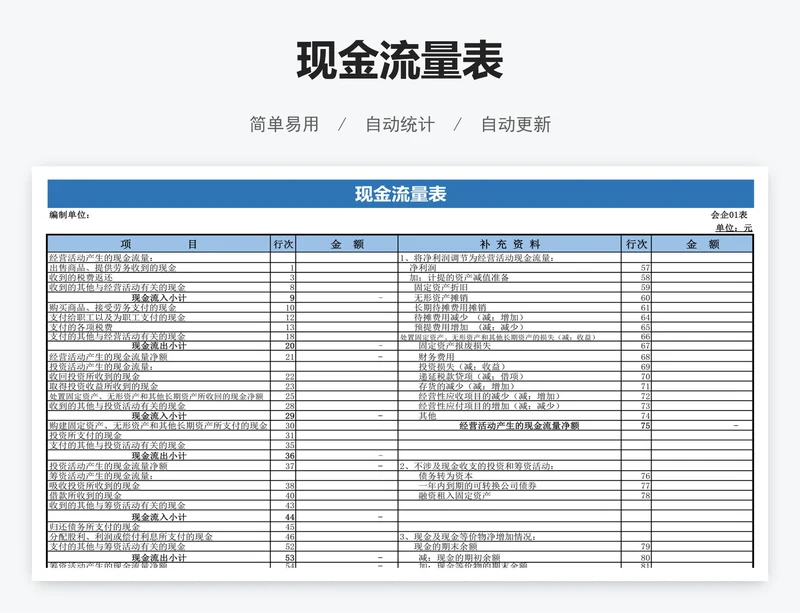The image size is (800, 613).
Task: Select the 编制单位: label
Action: tap(69, 215)
